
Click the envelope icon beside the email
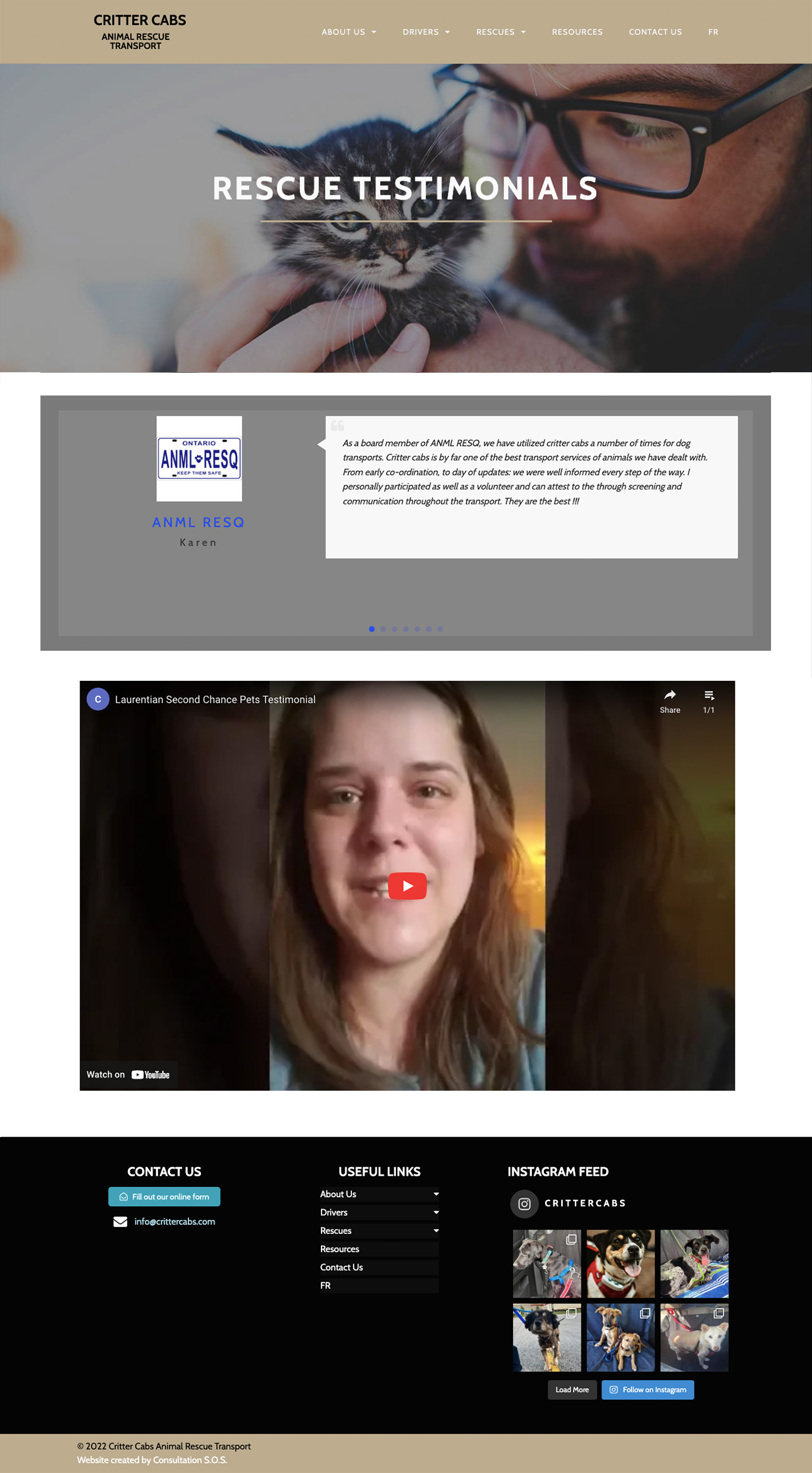(x=120, y=1221)
